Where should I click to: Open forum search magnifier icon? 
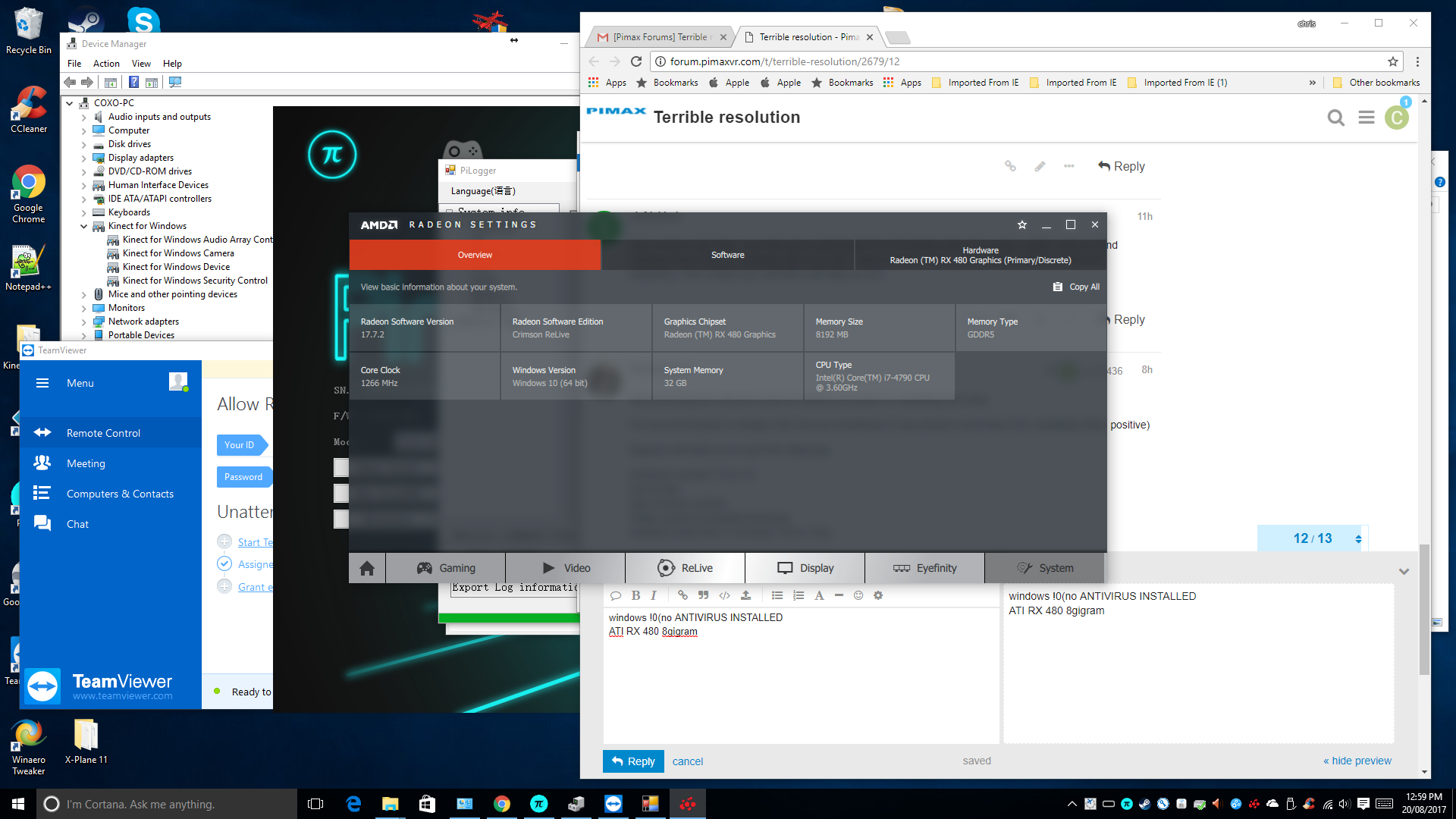[1336, 118]
